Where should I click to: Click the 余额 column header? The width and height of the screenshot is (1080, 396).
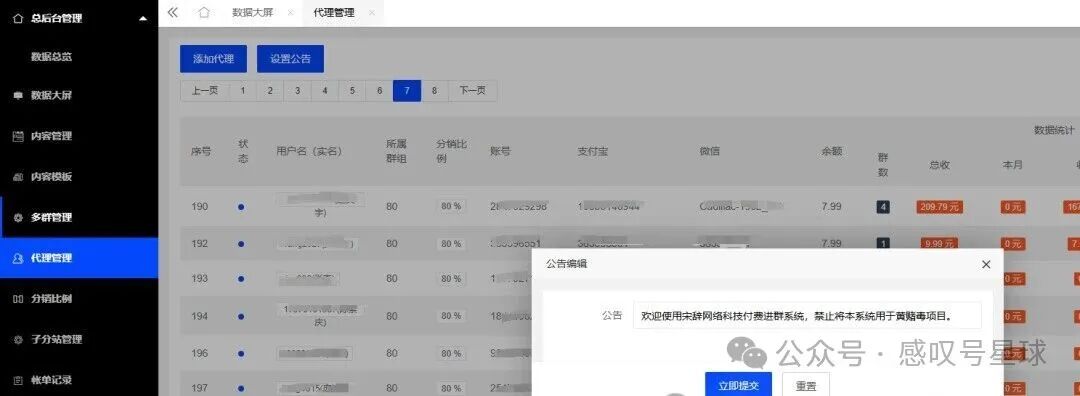pyautogui.click(x=831, y=152)
